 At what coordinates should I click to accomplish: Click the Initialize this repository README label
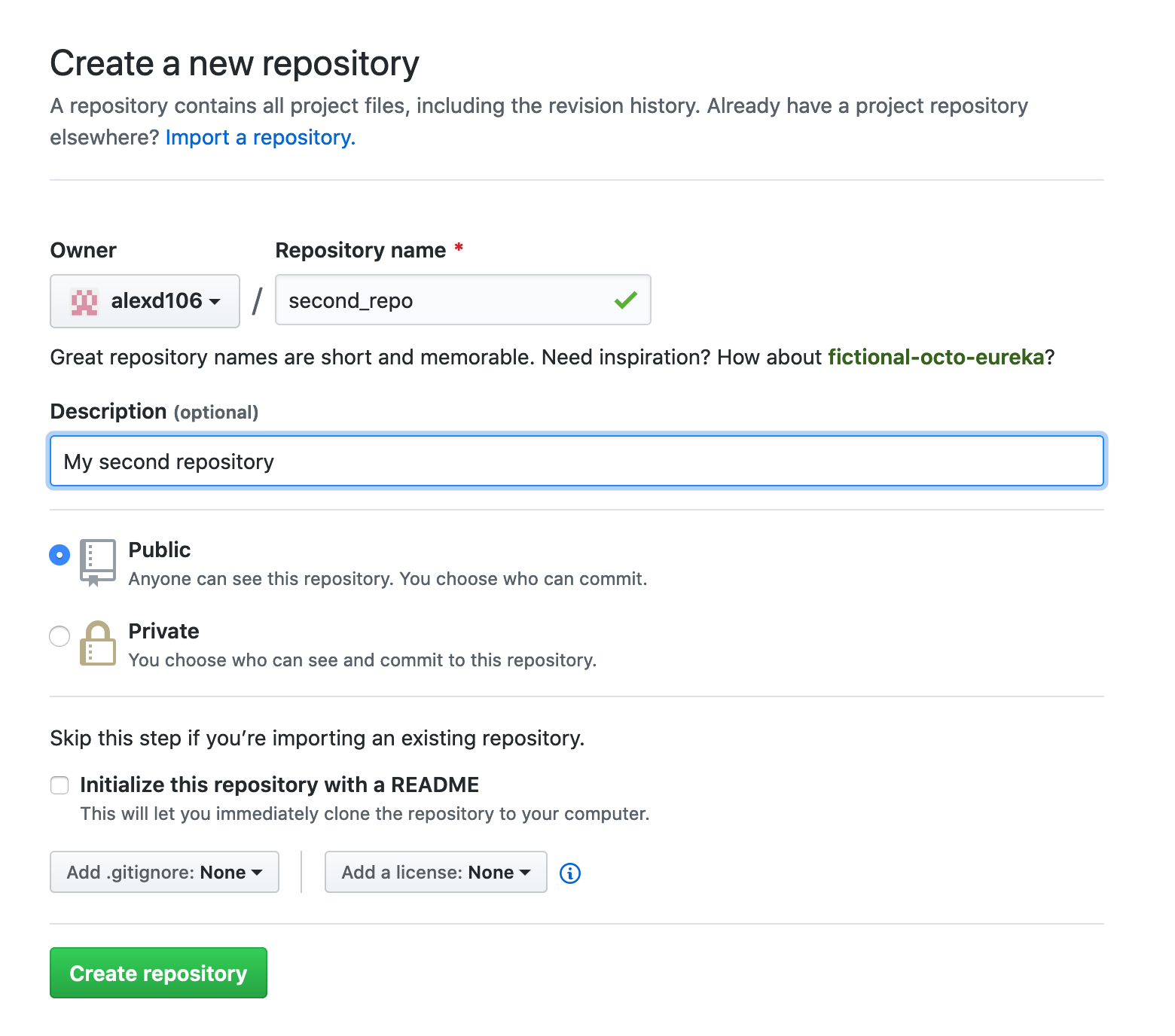tap(279, 785)
